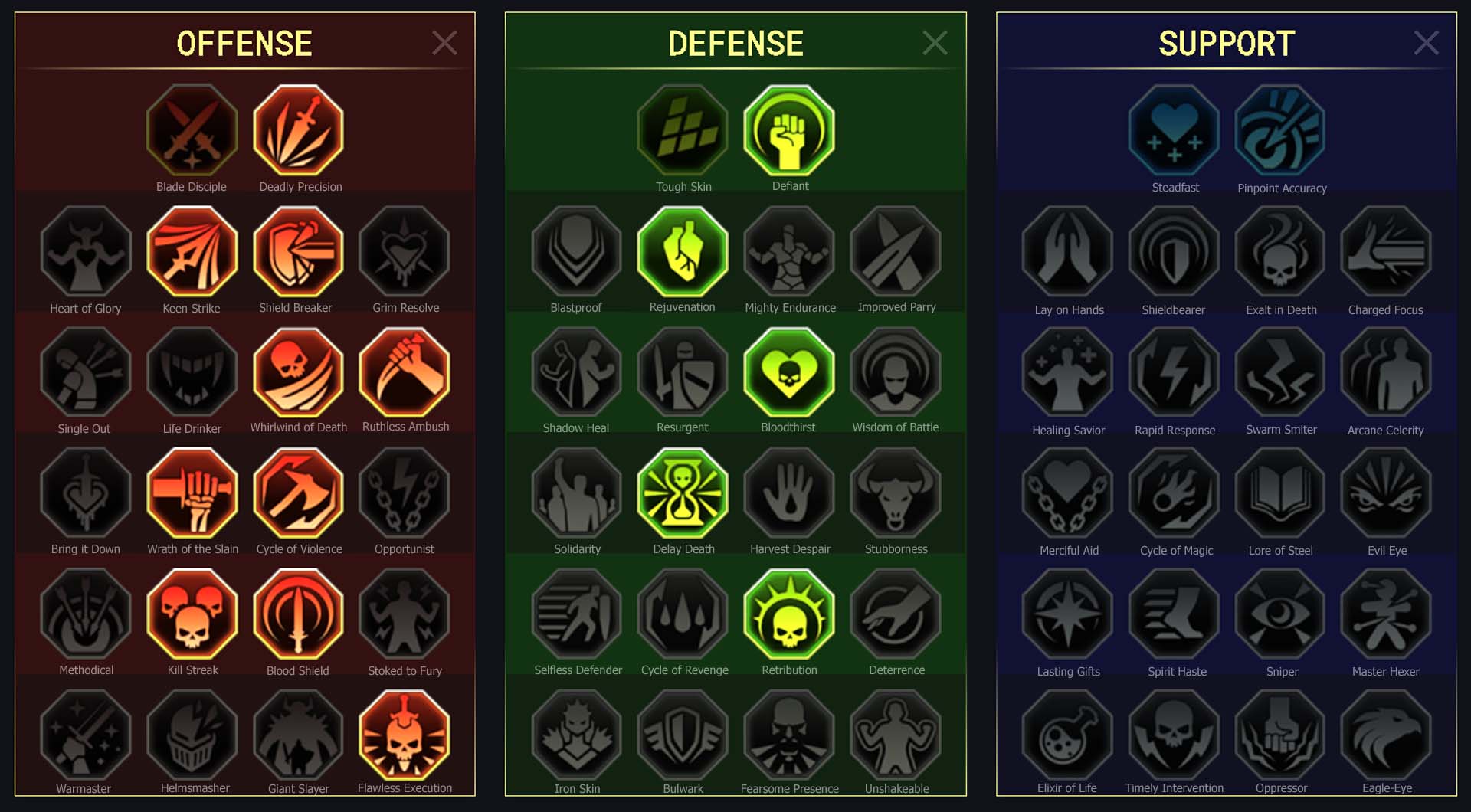Select the Delay Death hourglass icon

point(683,493)
